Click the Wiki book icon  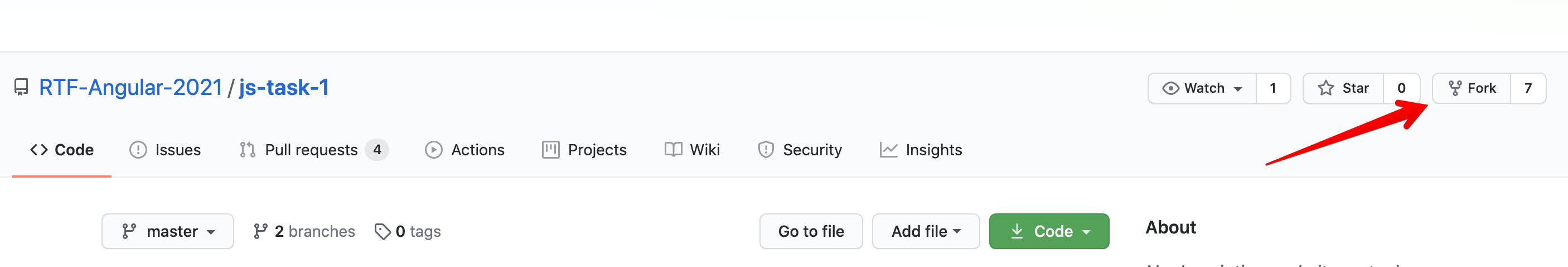[672, 150]
